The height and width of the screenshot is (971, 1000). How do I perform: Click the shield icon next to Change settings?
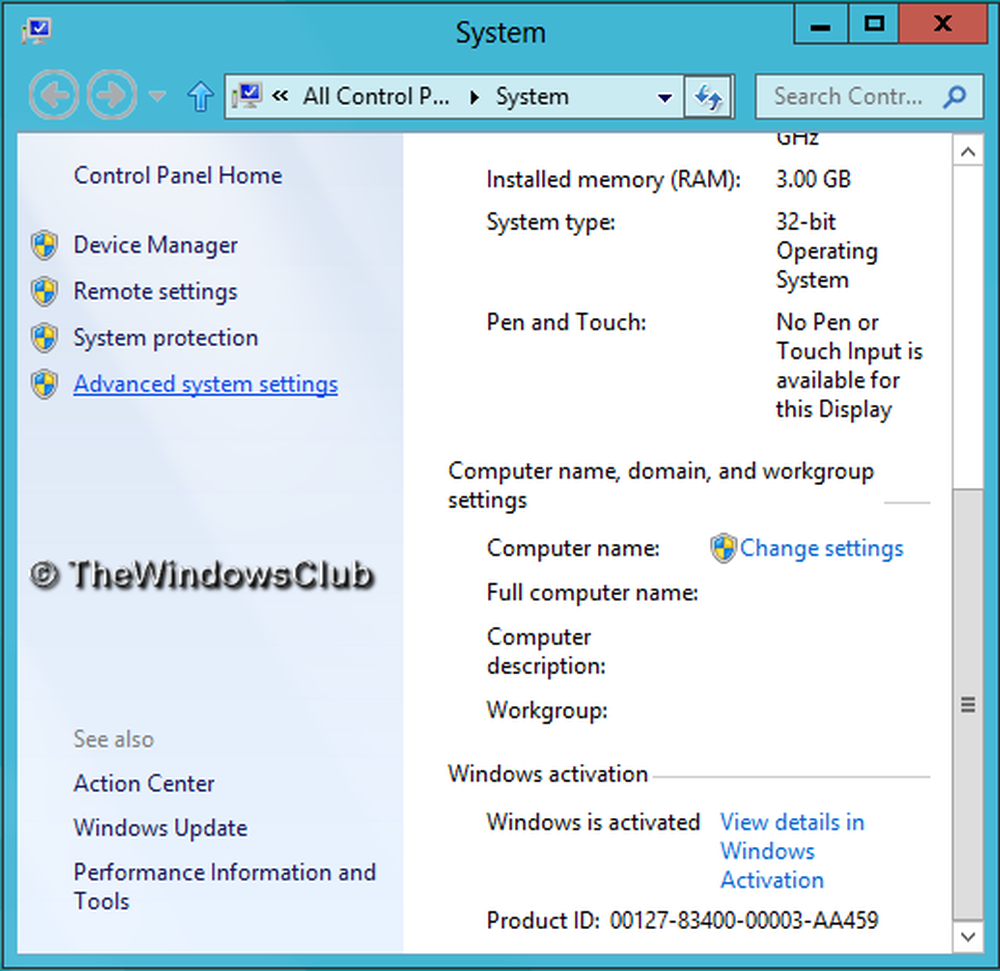point(722,548)
